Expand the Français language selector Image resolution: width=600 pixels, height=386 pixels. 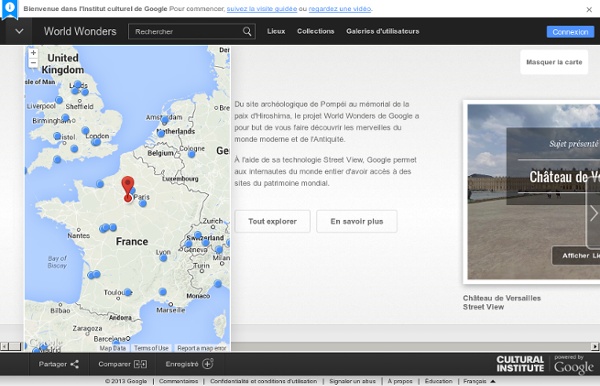pyautogui.click(x=479, y=381)
